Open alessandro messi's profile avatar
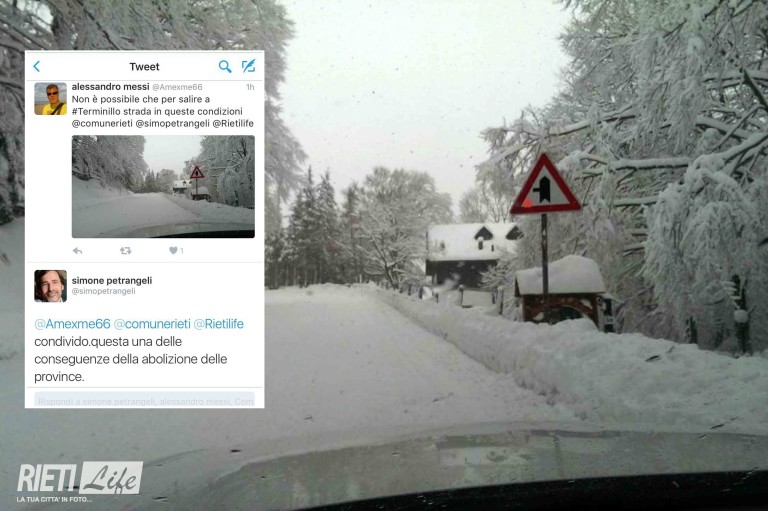Screen dimensions: 768x511 (x=50, y=98)
